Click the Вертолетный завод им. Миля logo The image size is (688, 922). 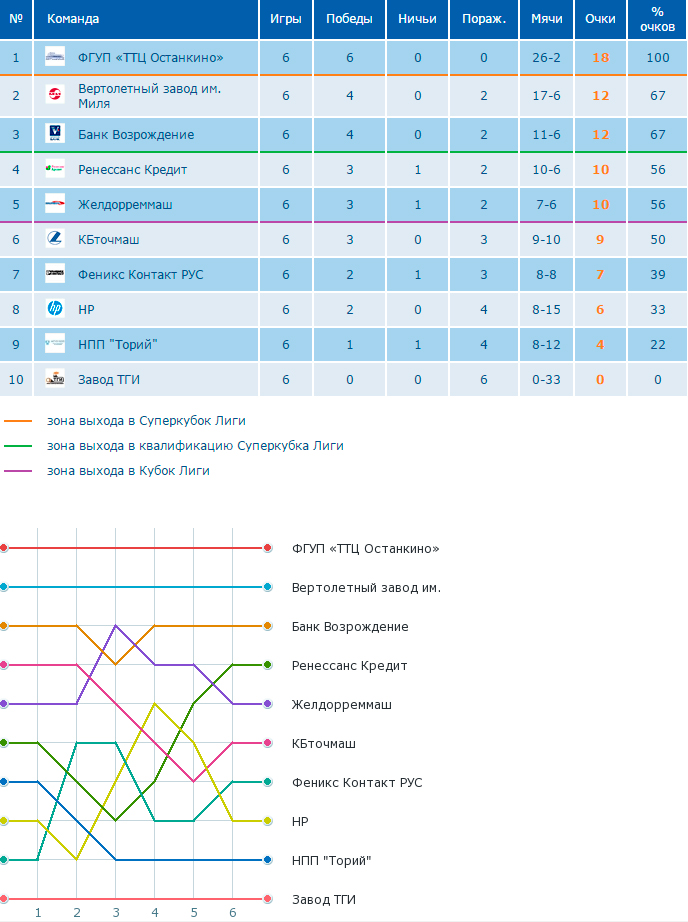click(55, 94)
